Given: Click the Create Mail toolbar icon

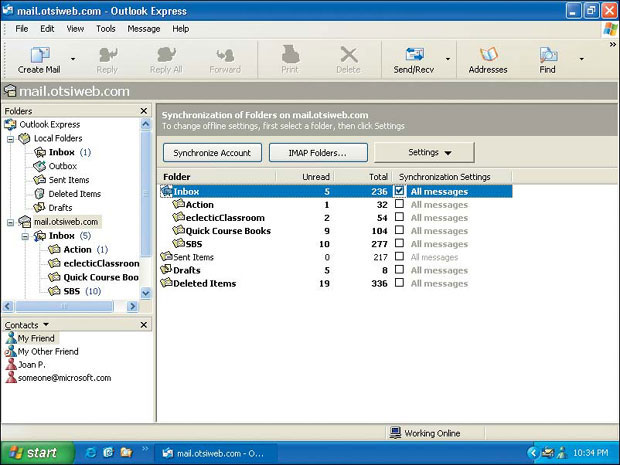Looking at the screenshot, I should point(40,55).
